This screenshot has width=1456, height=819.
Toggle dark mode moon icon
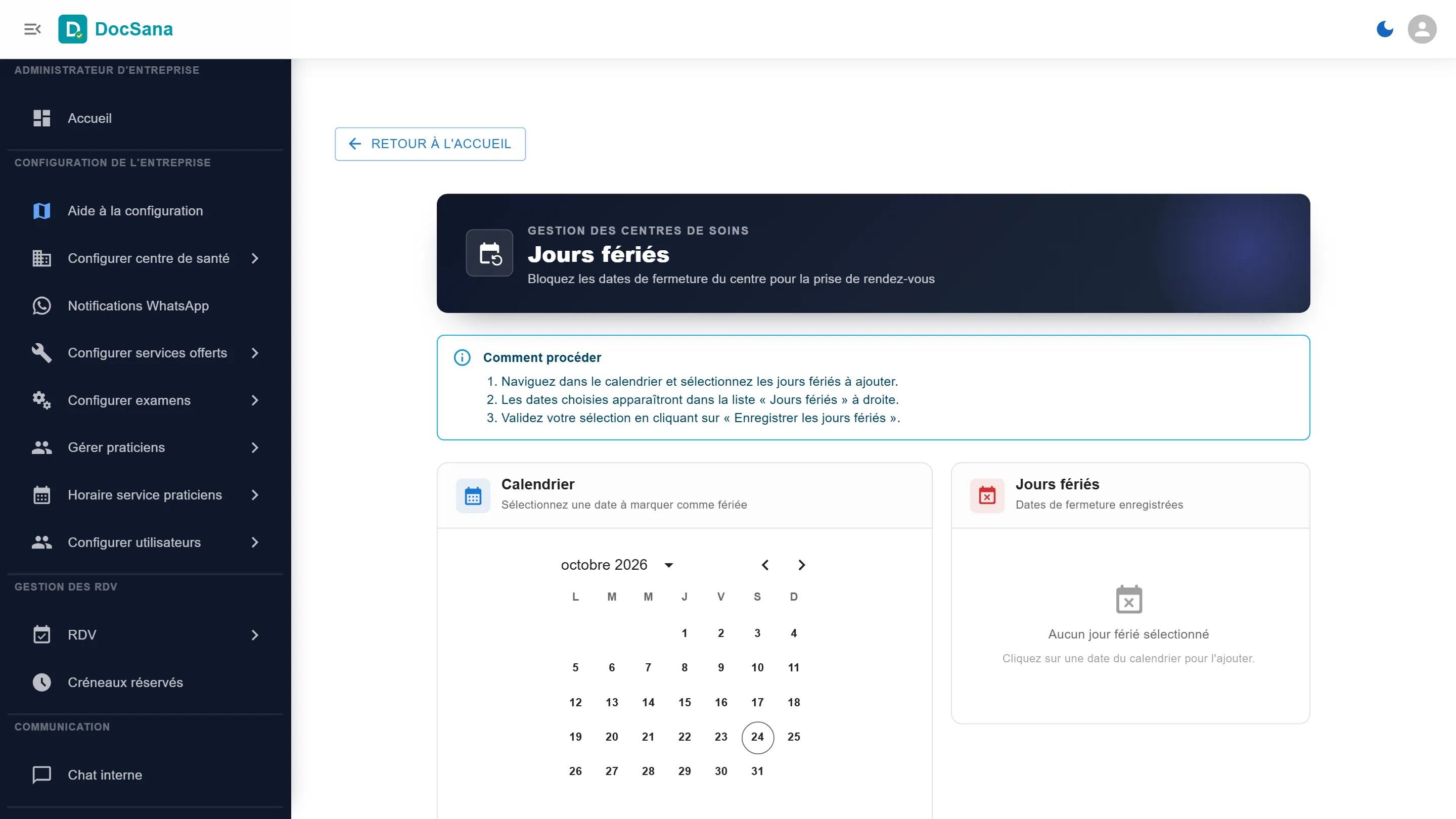pos(1385,29)
